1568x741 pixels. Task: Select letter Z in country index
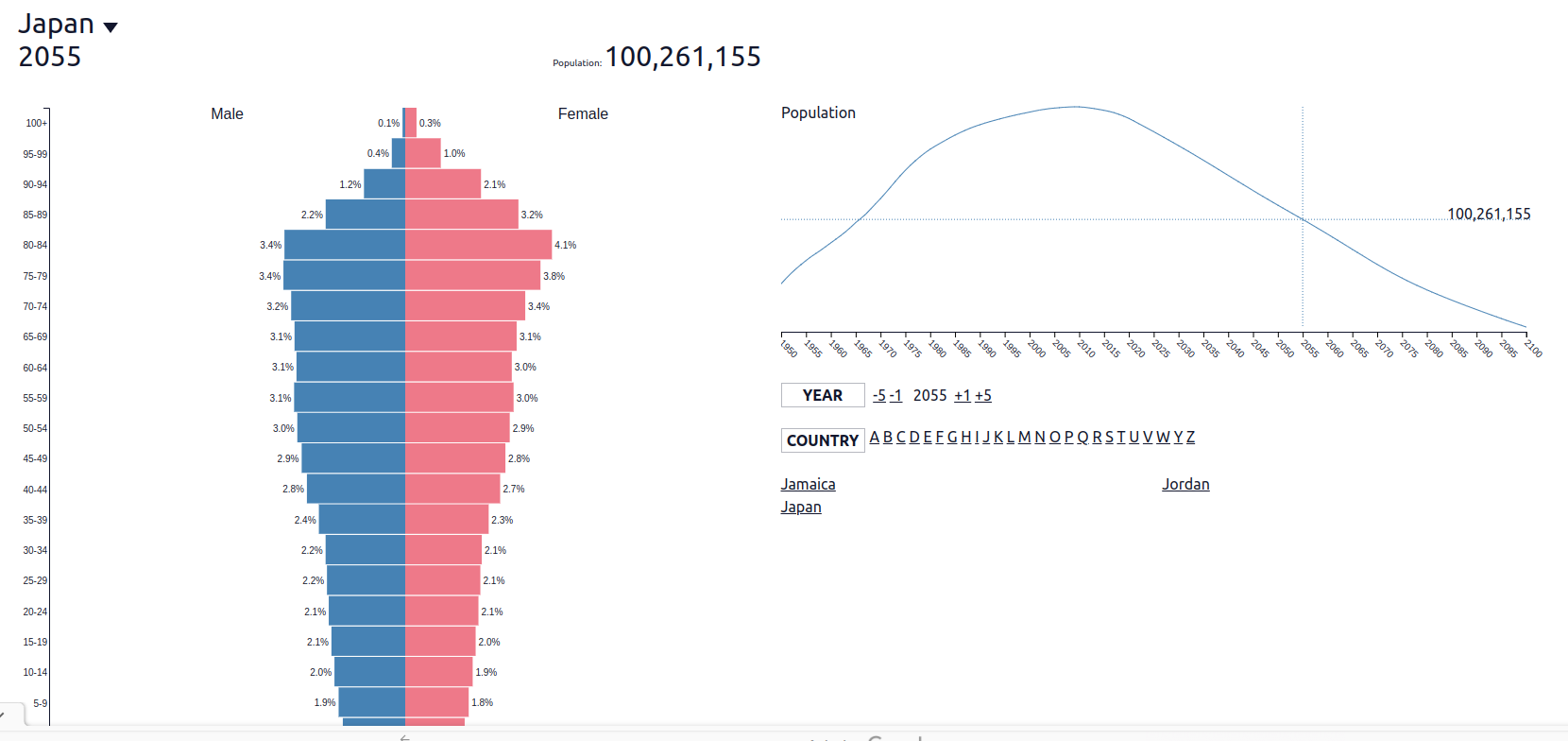pos(1190,438)
